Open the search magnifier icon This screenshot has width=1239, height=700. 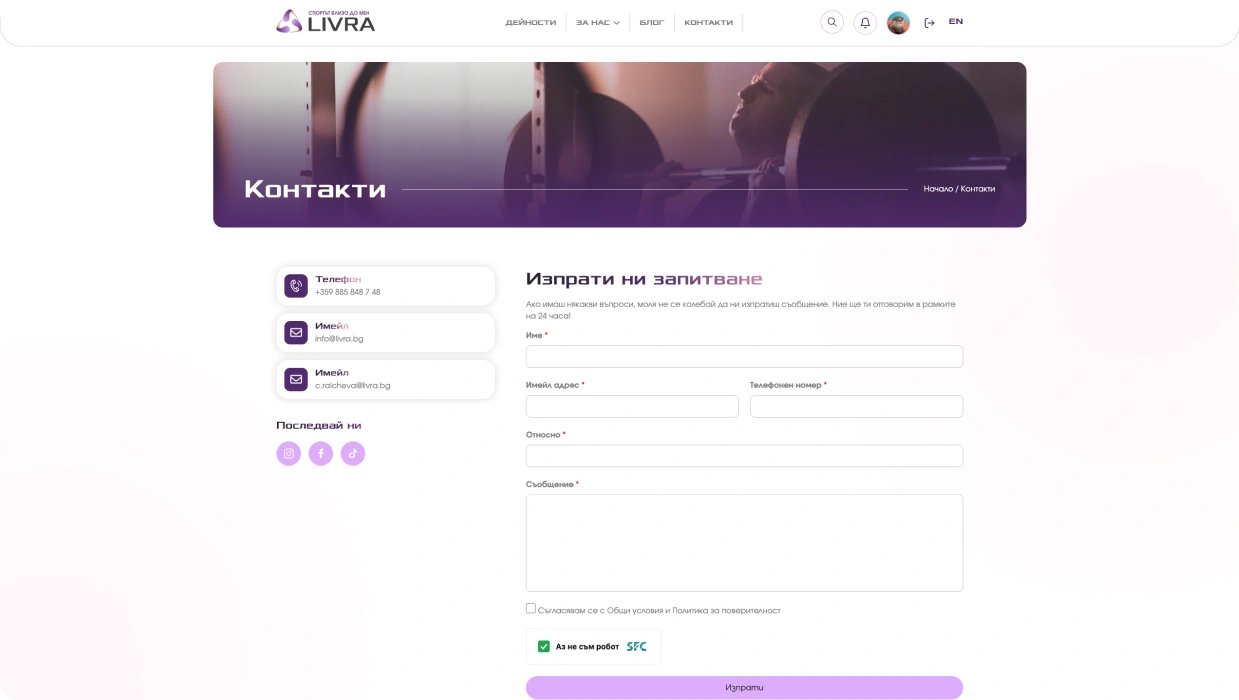[x=832, y=22]
